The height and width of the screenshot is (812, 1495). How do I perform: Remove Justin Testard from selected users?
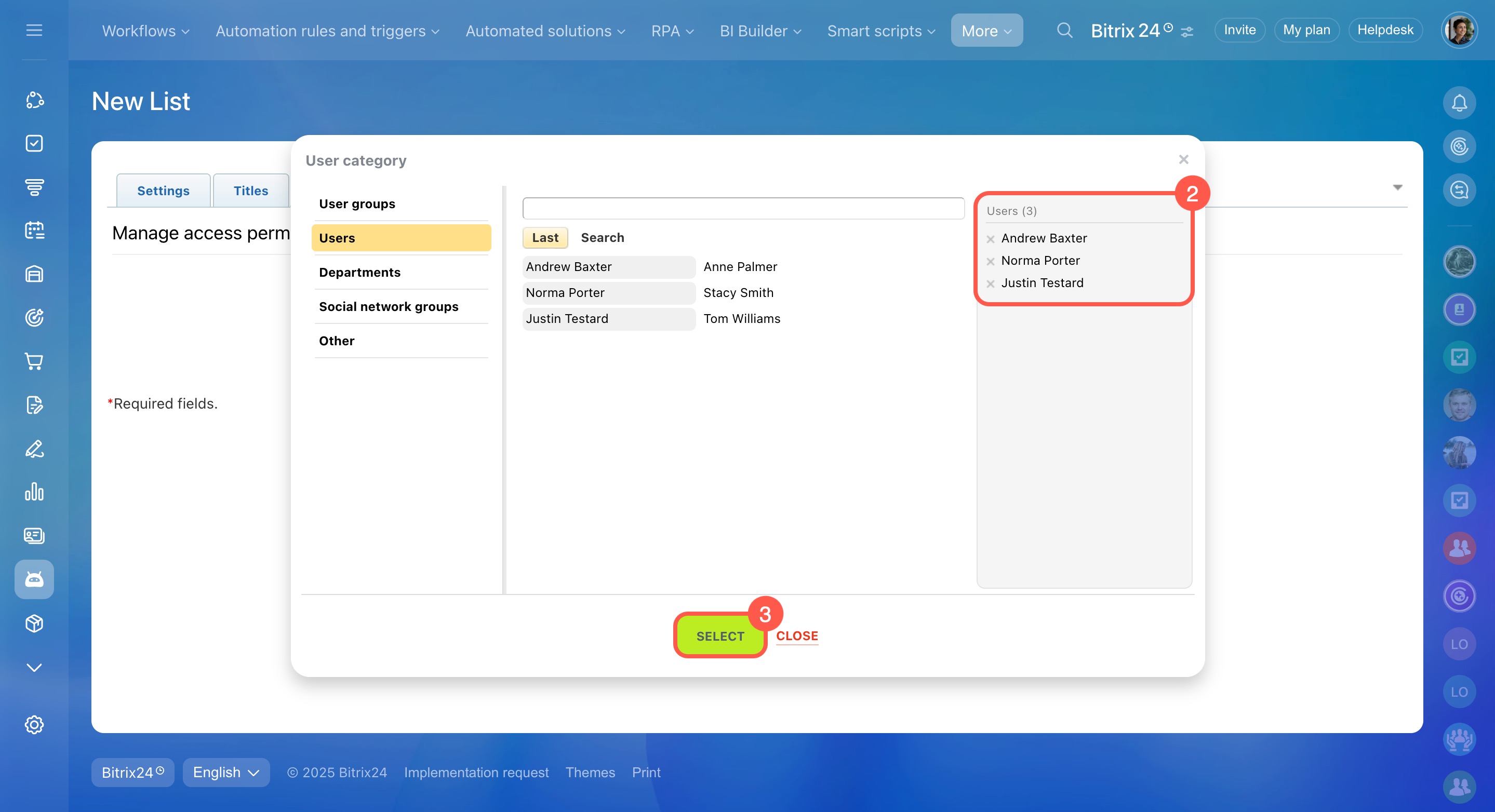pos(991,283)
